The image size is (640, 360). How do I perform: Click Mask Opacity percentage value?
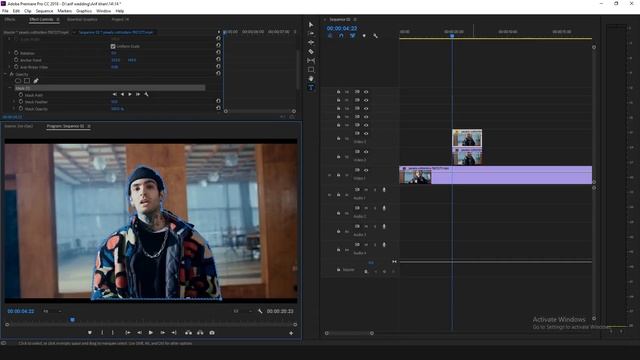click(118, 109)
